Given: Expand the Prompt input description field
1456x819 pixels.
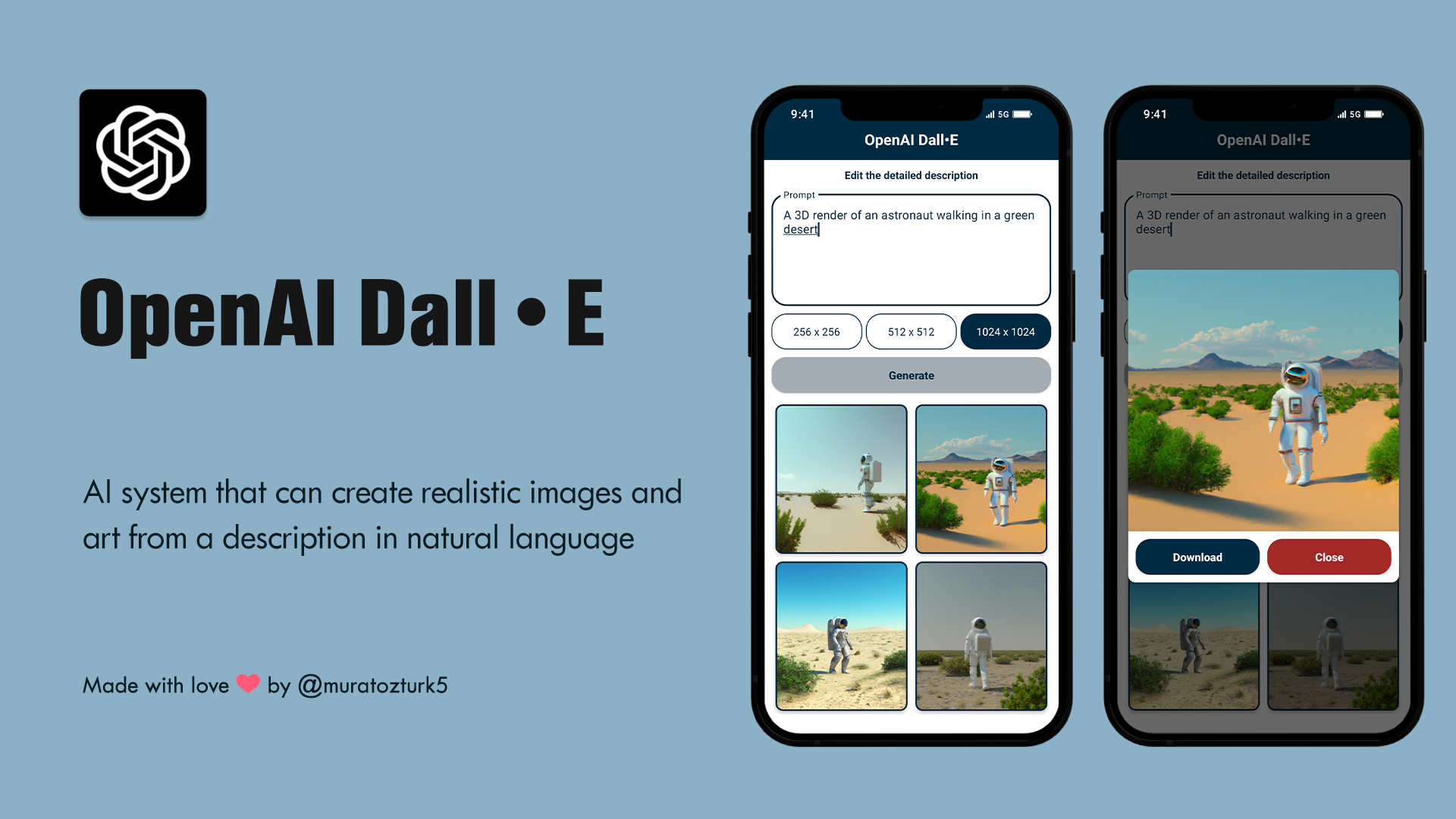Looking at the screenshot, I should click(x=910, y=250).
